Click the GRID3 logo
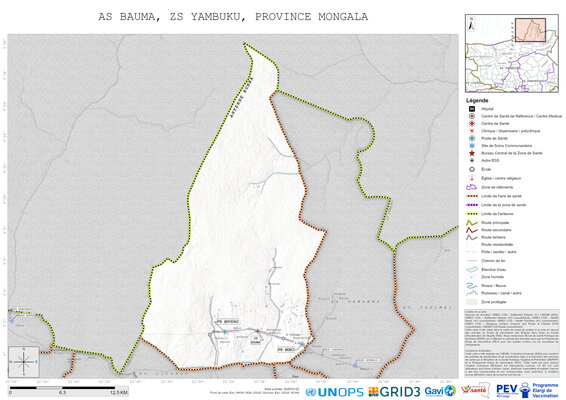 [394, 392]
